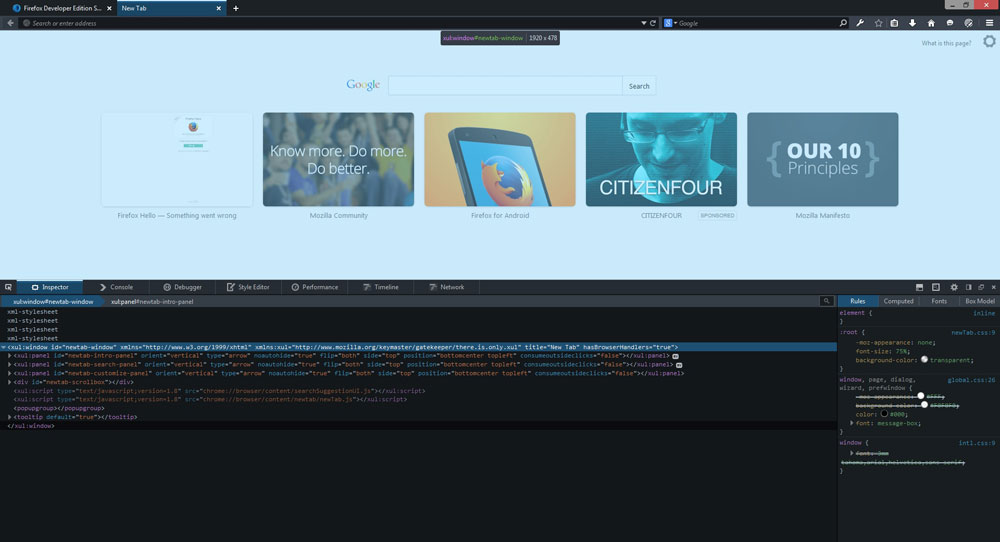This screenshot has height=542, width=1000.
Task: Open the Network panel
Action: click(x=447, y=287)
